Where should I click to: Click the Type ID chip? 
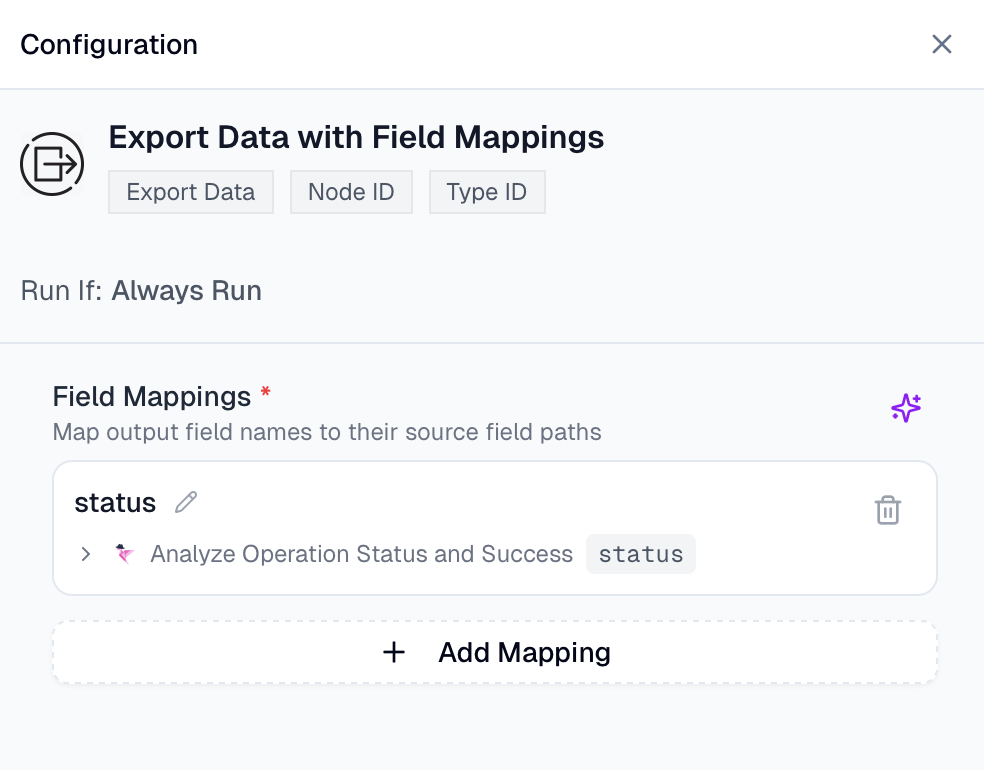click(x=487, y=191)
